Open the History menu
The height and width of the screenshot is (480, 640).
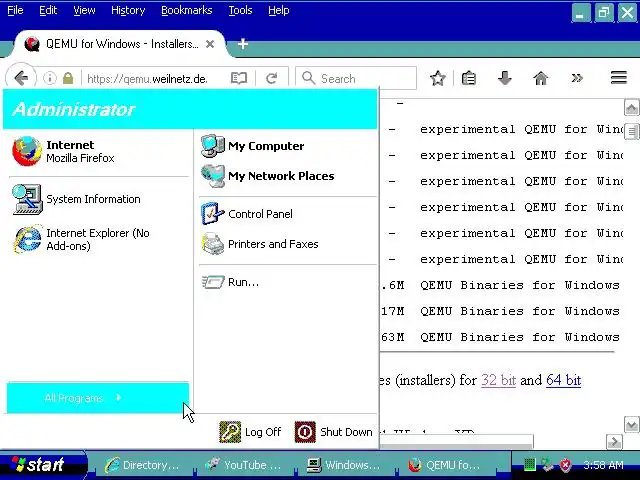(x=128, y=10)
